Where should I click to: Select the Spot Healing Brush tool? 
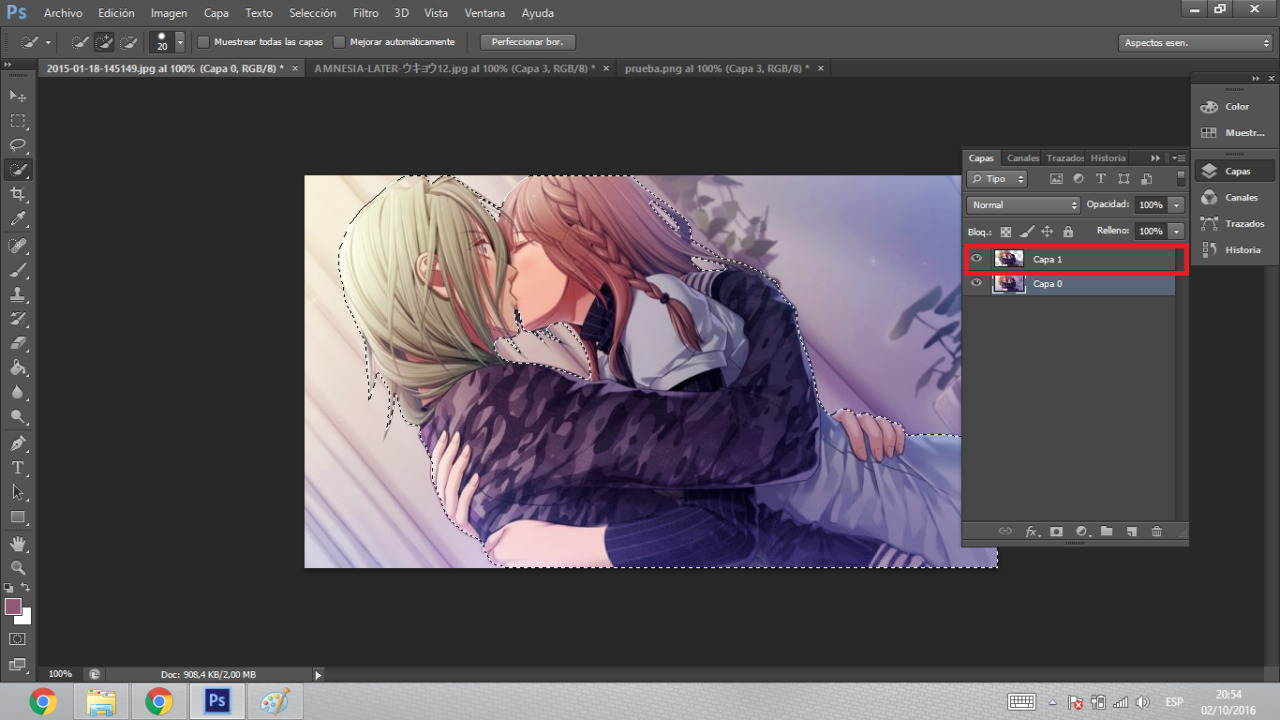coord(18,246)
